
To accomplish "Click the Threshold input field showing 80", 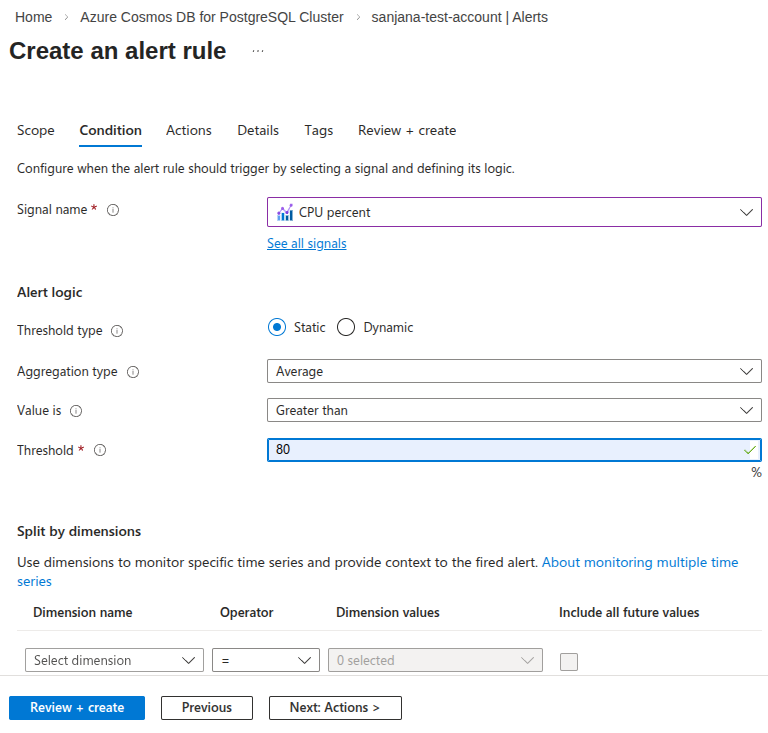I will pos(514,450).
